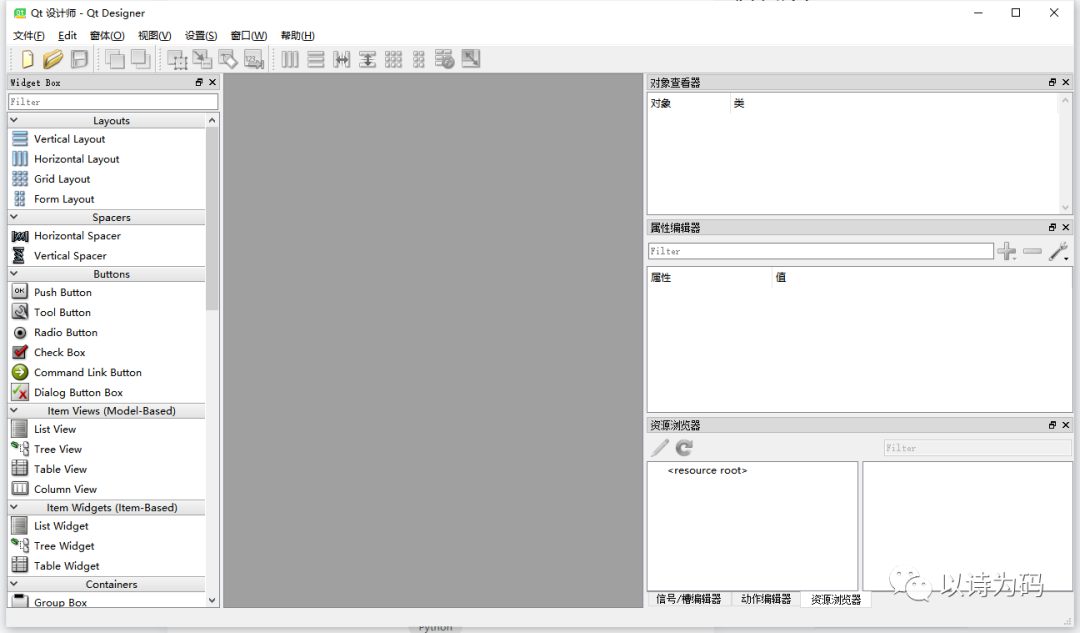Open the 帮助(H) menu

click(x=298, y=35)
